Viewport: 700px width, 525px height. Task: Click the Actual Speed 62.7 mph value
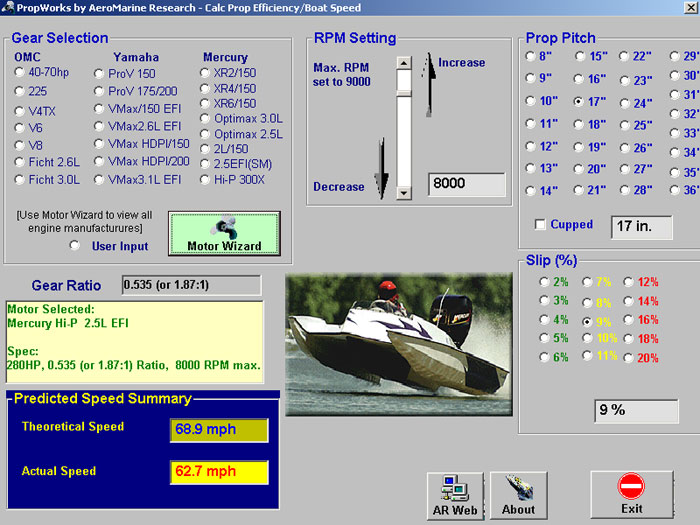219,471
